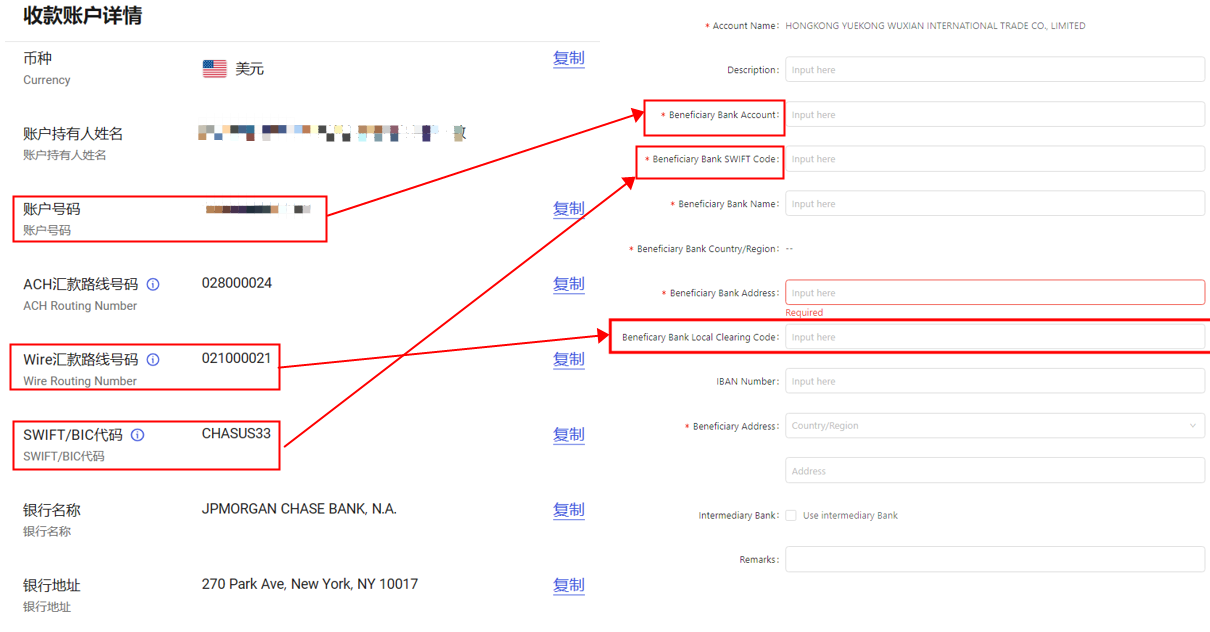Screen dimensions: 1210x632
Task: Click the Beneficiary Bank Local Clearing Code field
Action: (994, 337)
